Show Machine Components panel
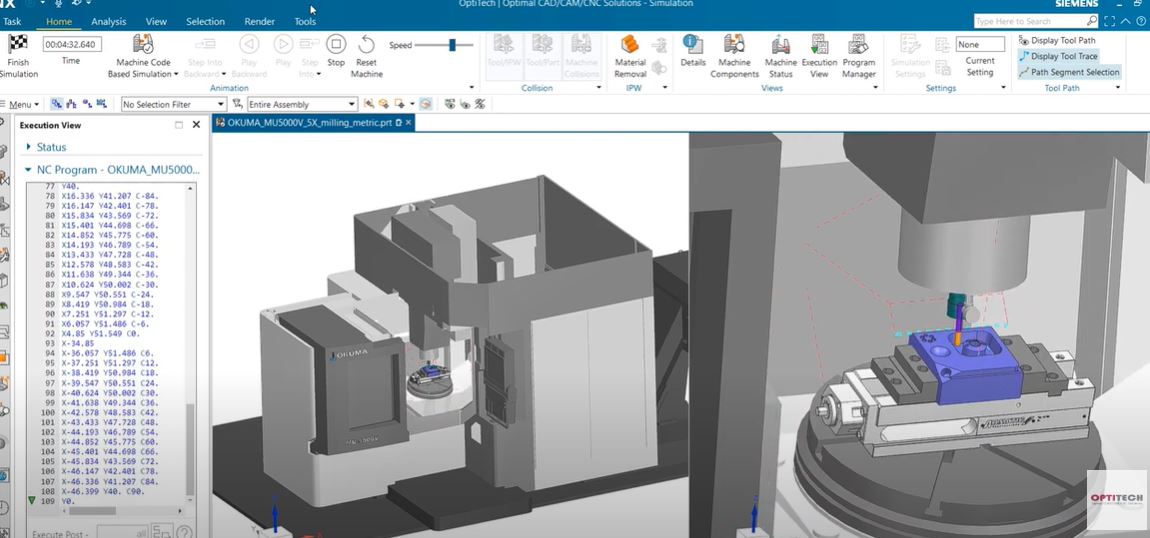 click(734, 45)
